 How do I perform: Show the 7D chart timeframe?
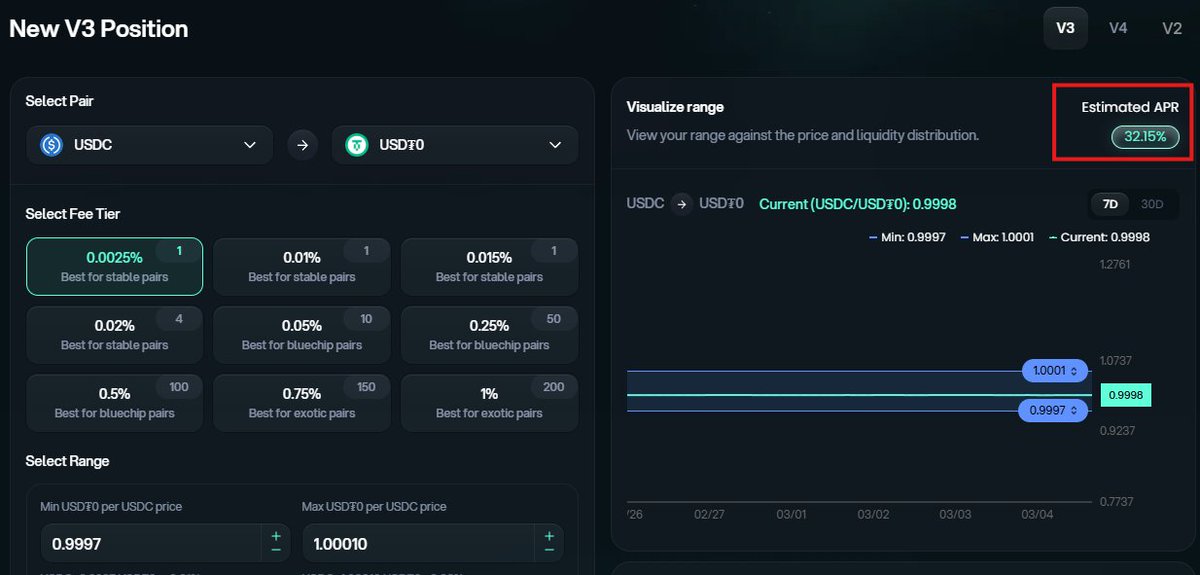click(1110, 204)
